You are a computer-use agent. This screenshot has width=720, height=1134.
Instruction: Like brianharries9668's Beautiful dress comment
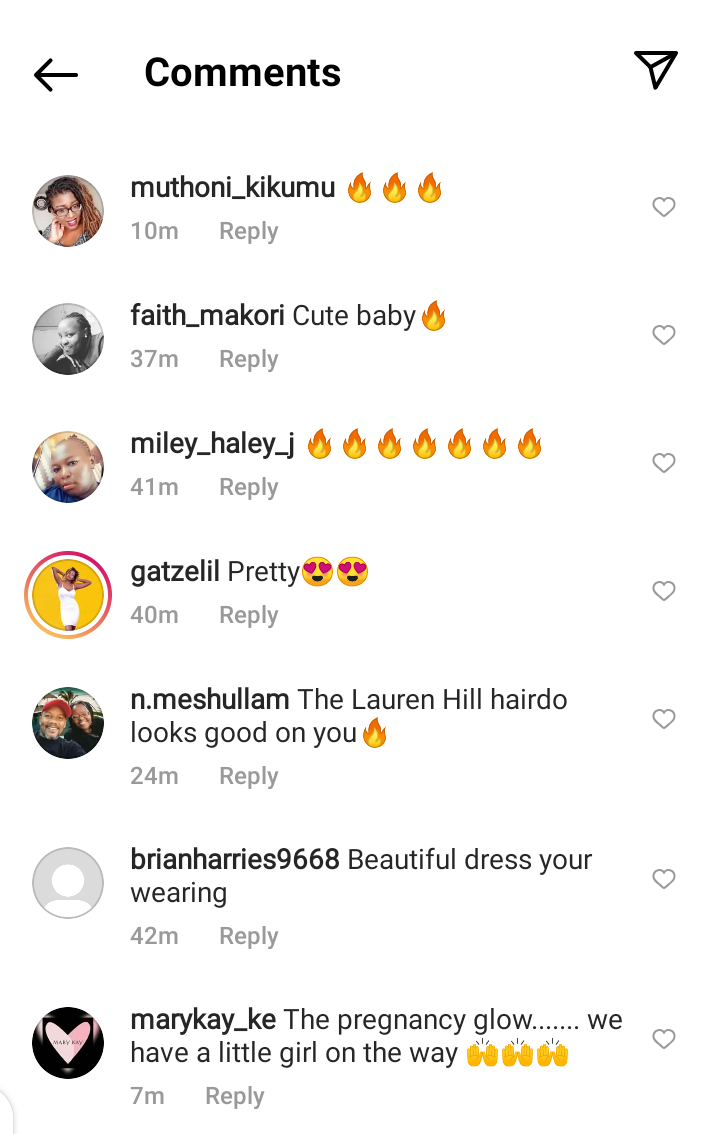click(x=664, y=879)
